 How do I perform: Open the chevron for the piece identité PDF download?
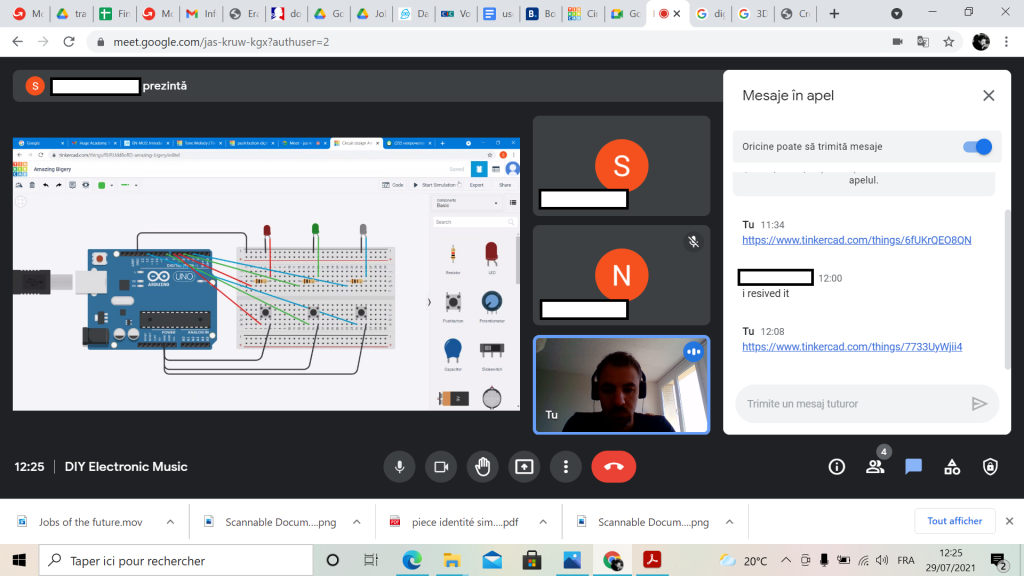[542, 522]
